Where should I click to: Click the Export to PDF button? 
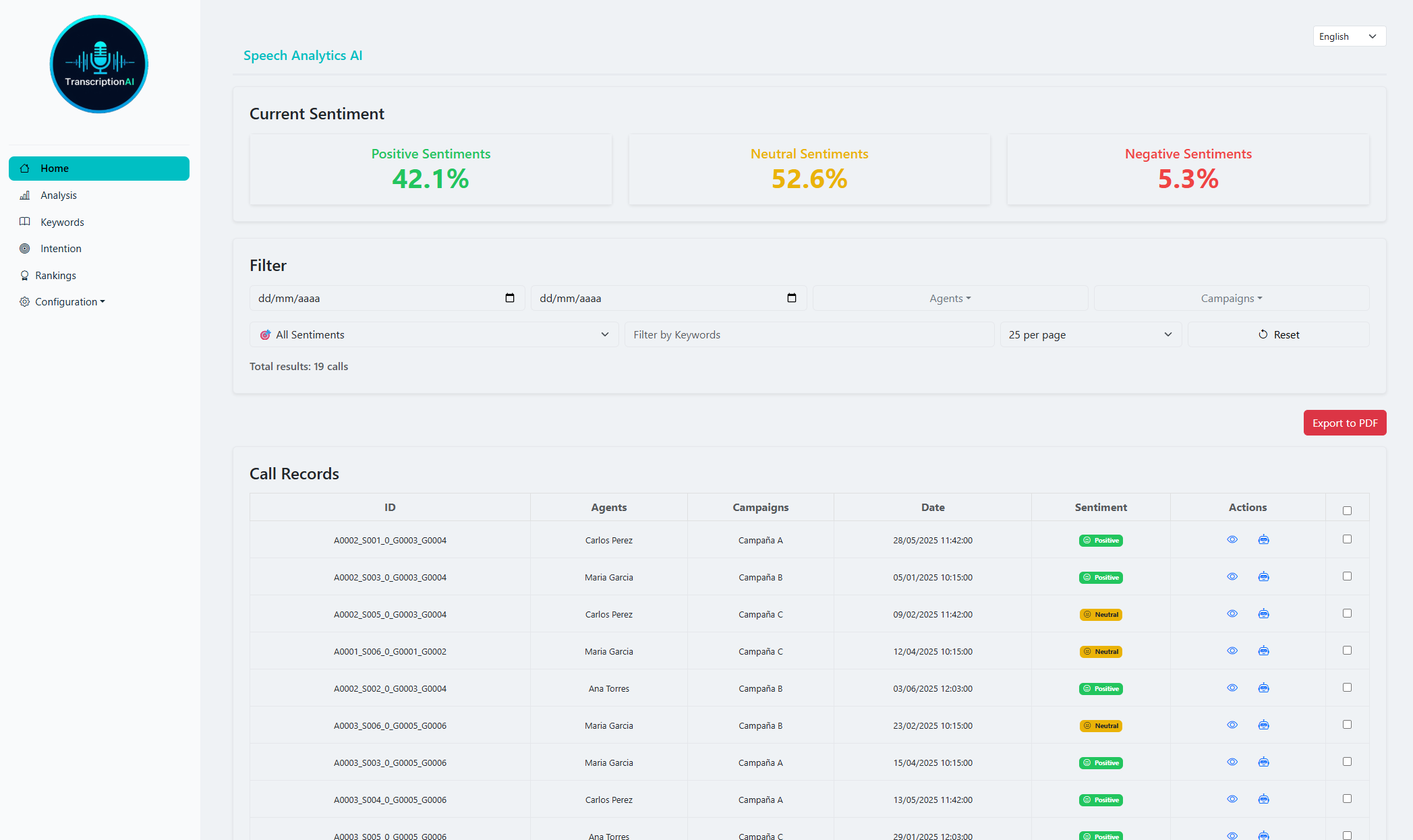[x=1344, y=422]
